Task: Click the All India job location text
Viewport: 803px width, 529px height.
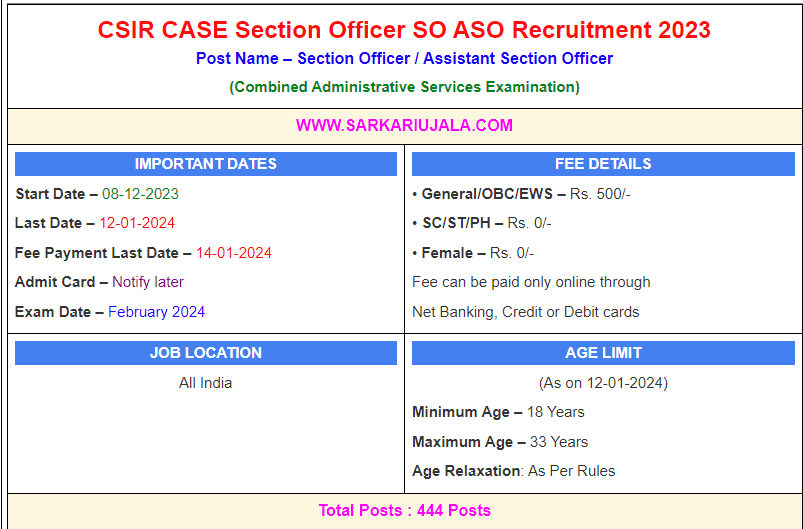Action: coord(205,383)
